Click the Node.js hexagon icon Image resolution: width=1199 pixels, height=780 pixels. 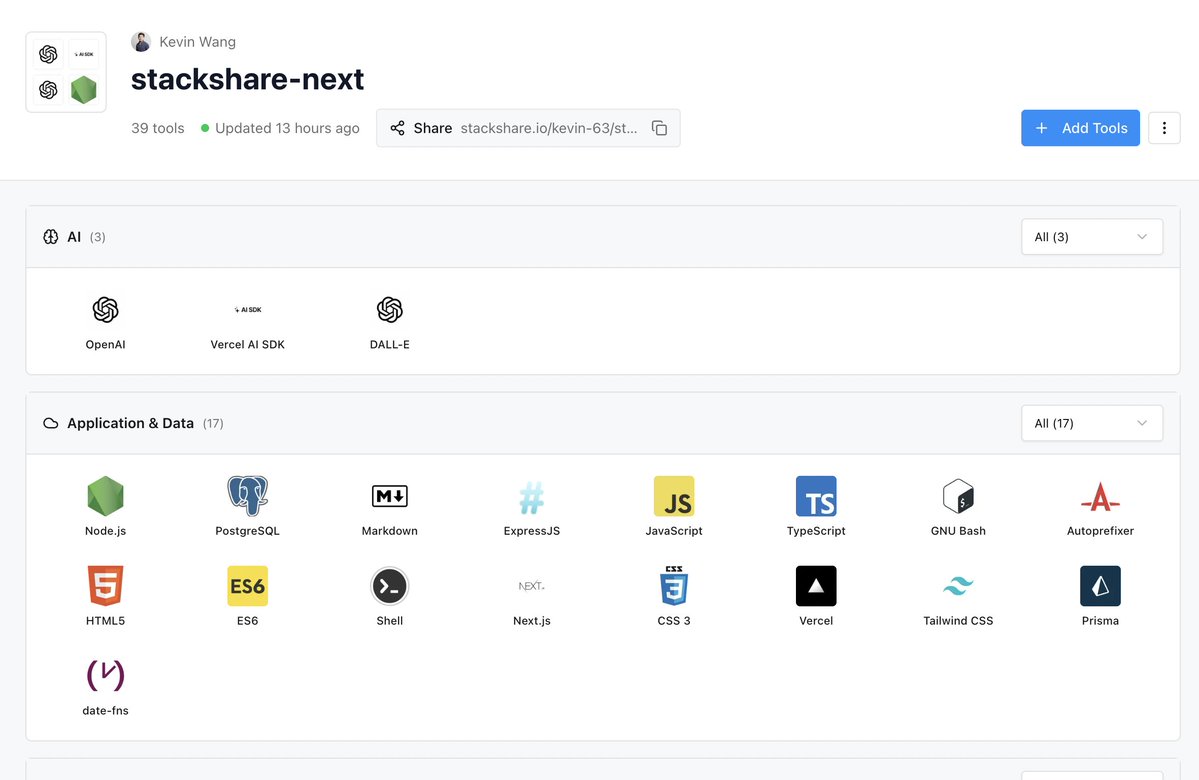tap(106, 496)
